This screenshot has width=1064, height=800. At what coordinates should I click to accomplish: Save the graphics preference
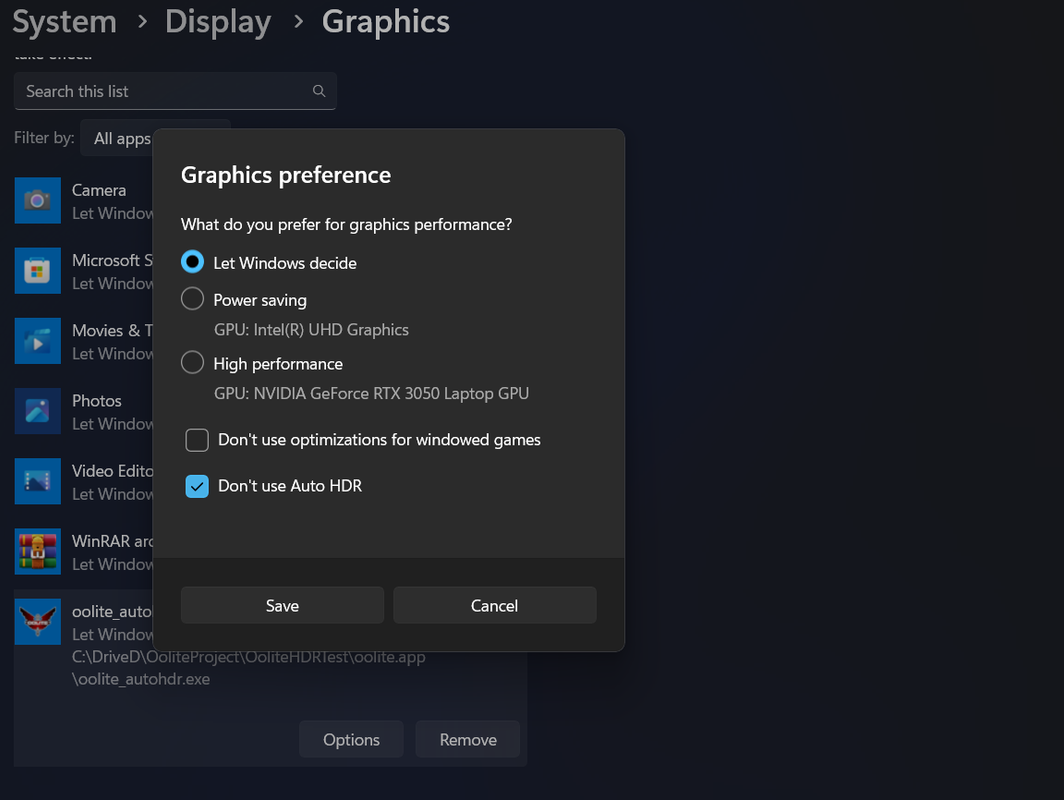282,605
